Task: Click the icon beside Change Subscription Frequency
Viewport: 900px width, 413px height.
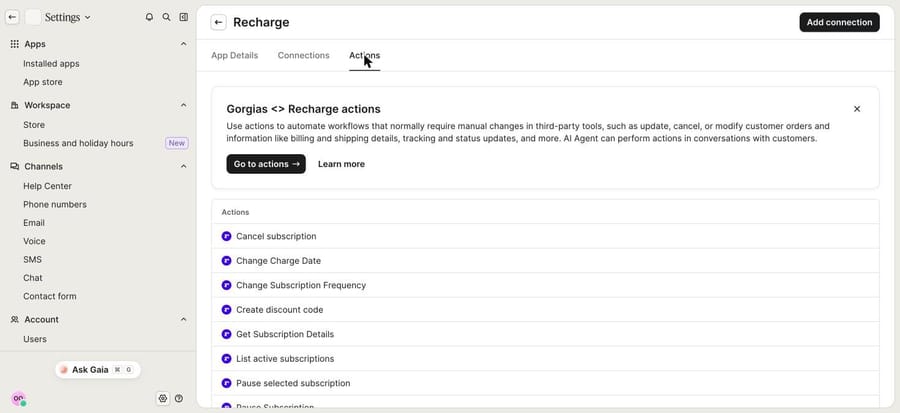Action: [x=226, y=285]
